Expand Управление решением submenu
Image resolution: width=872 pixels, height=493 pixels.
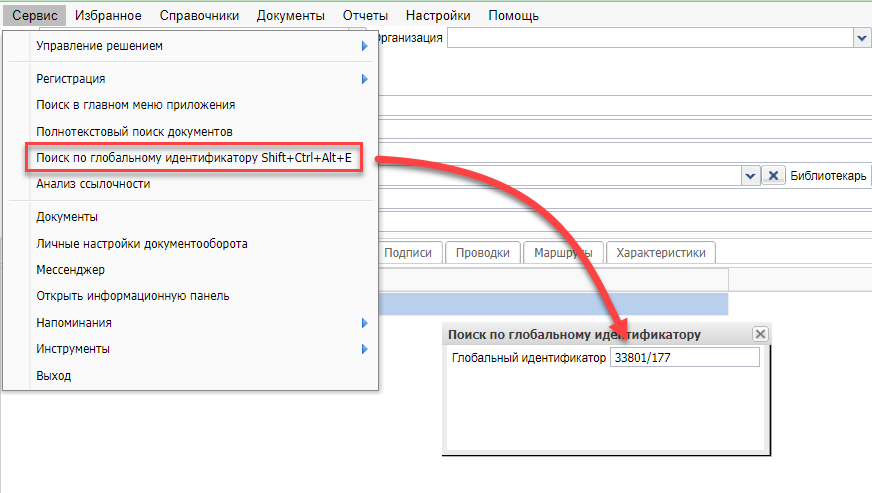pyautogui.click(x=365, y=46)
